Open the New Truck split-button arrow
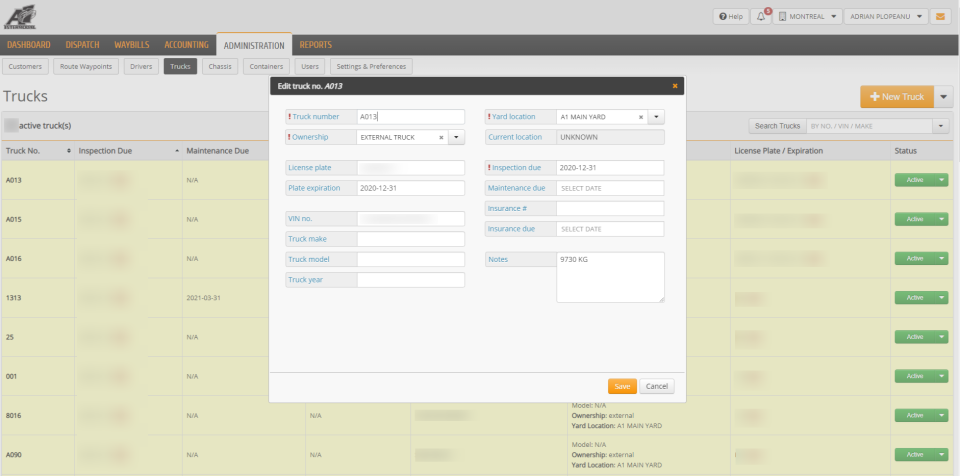The width and height of the screenshot is (960, 476). point(943,97)
